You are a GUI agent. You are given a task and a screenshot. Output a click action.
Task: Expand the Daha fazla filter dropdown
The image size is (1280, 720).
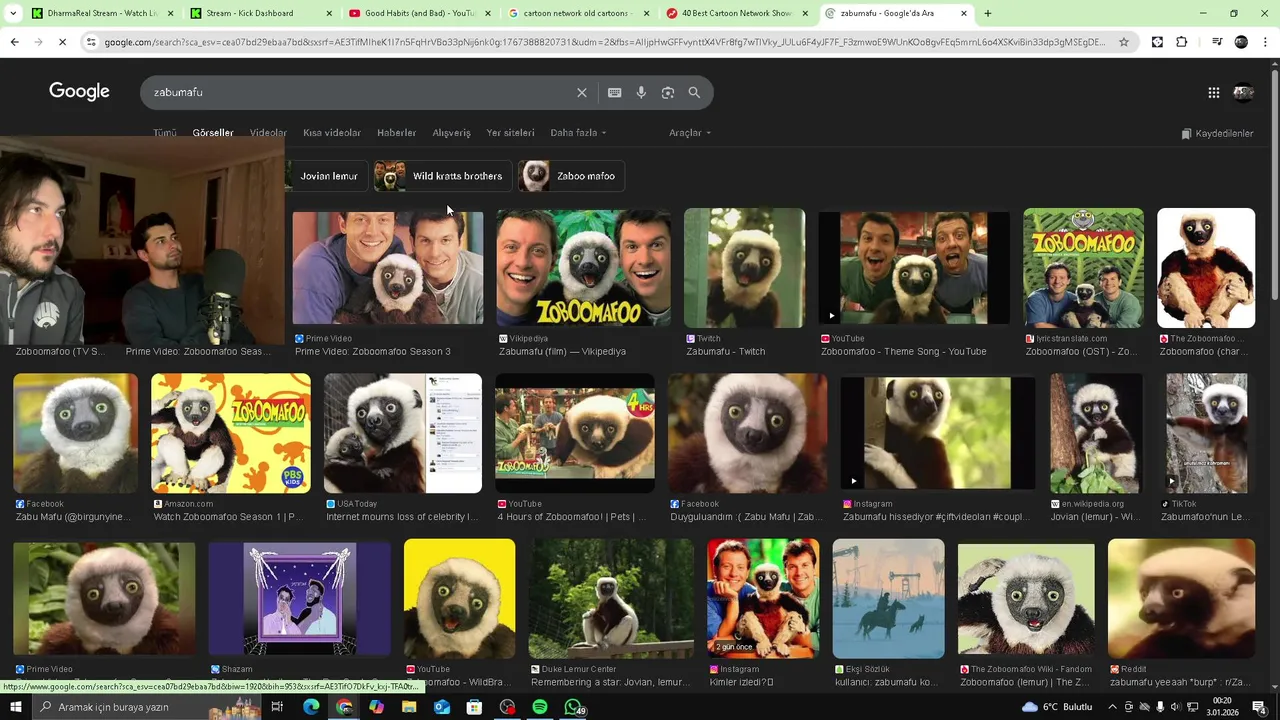point(578,133)
